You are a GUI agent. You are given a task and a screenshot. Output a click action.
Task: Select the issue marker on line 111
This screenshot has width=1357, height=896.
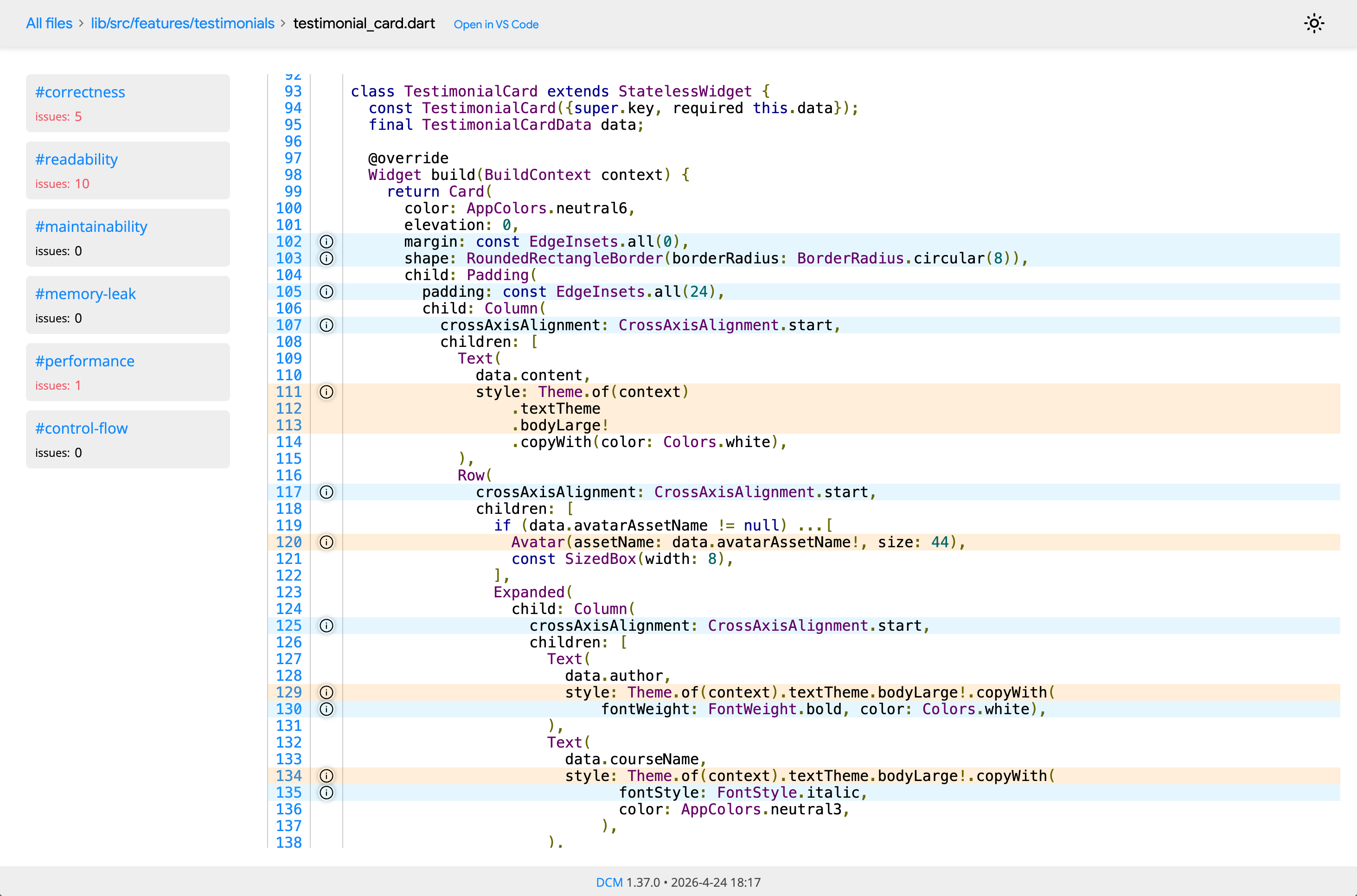[326, 392]
